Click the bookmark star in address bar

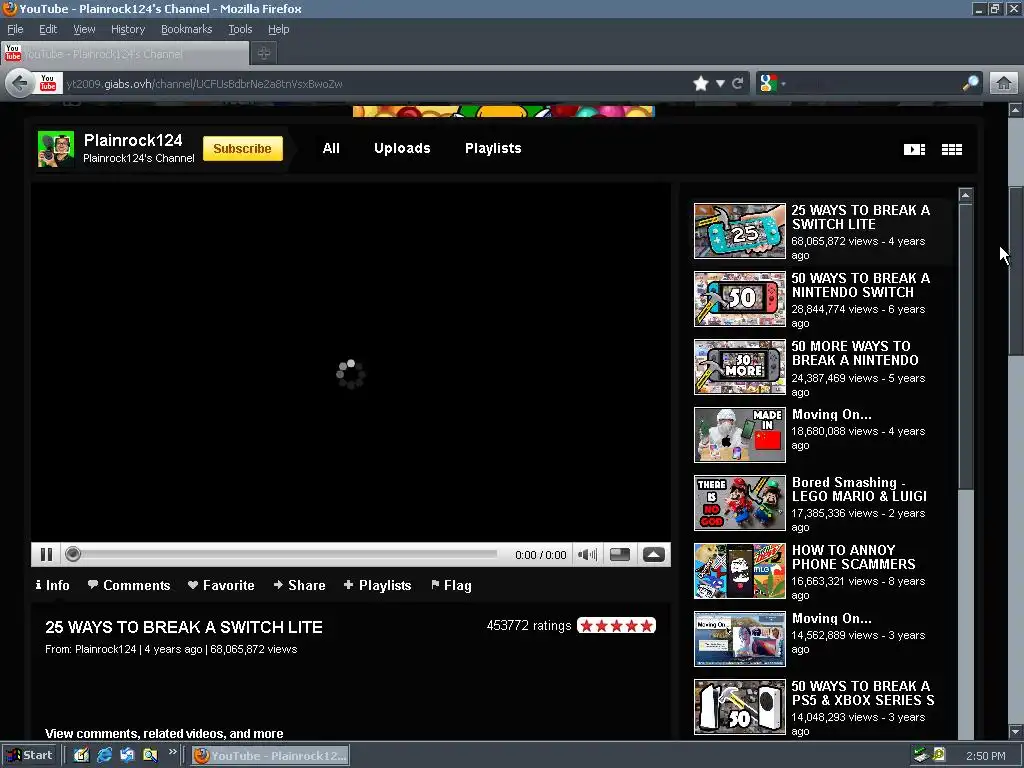tap(701, 84)
